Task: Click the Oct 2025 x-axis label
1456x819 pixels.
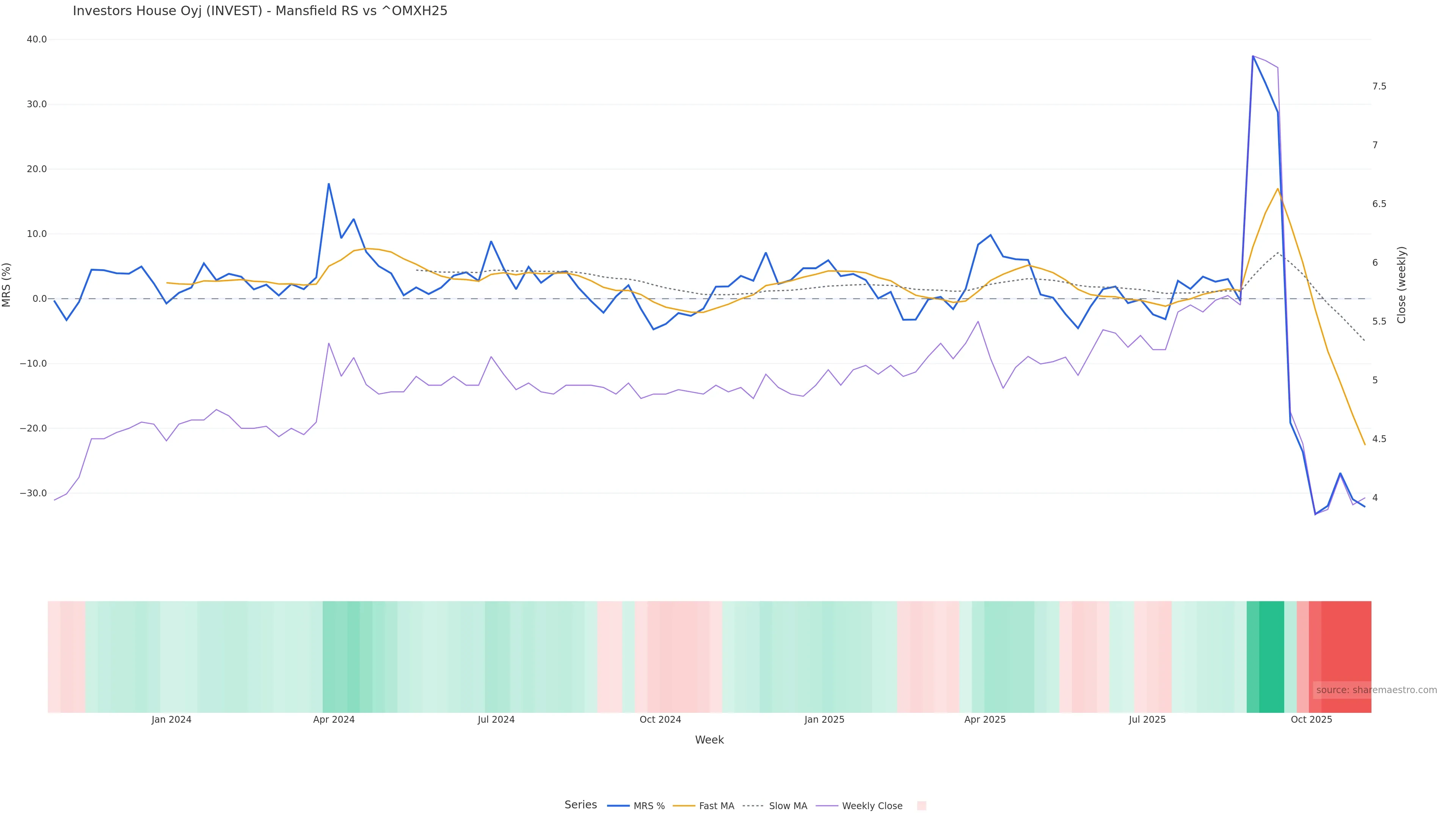Action: (1311, 720)
